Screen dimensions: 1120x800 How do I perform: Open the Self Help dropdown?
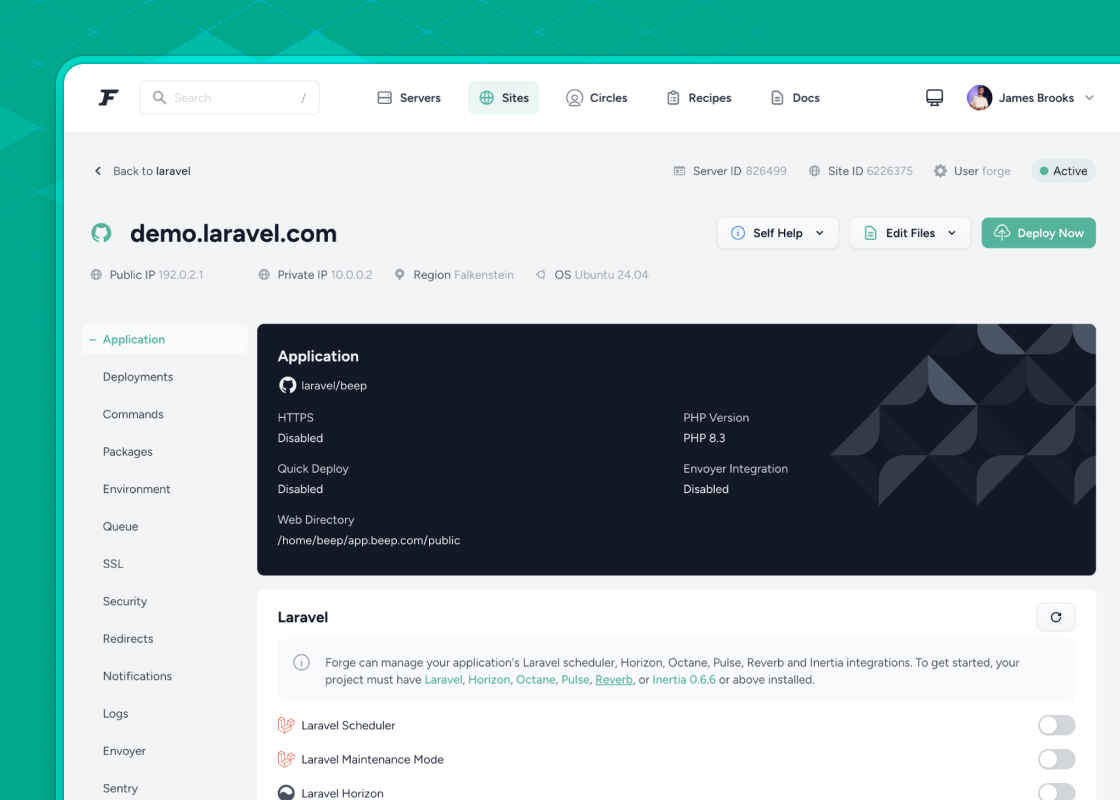click(x=777, y=233)
